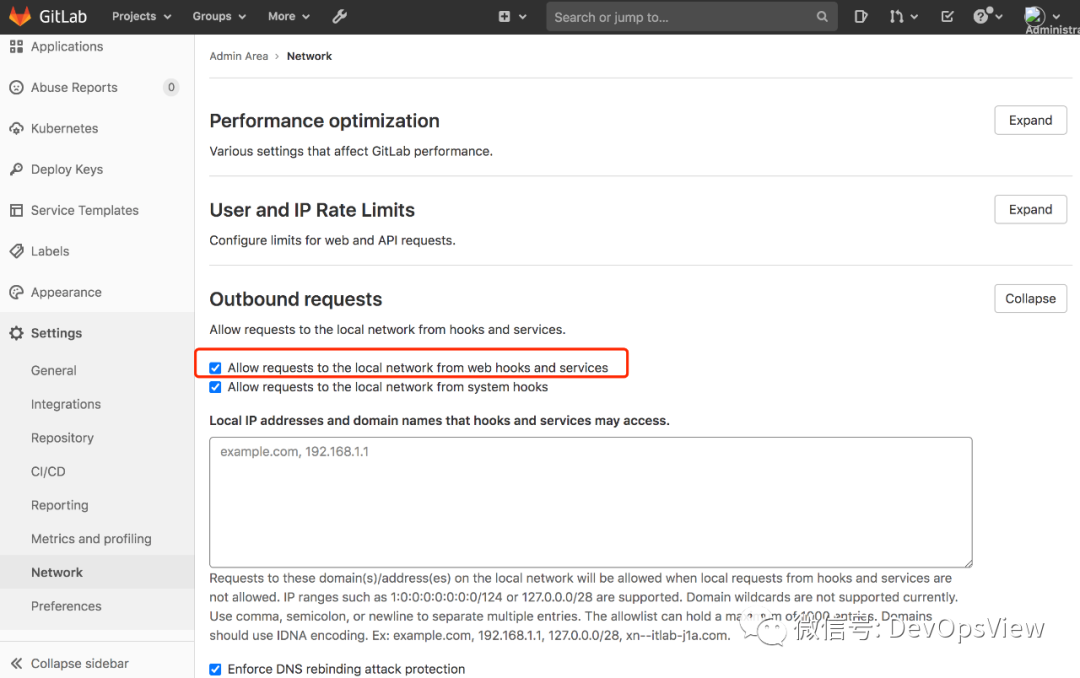Open CI/CD settings
This screenshot has width=1080, height=678.
tap(48, 472)
